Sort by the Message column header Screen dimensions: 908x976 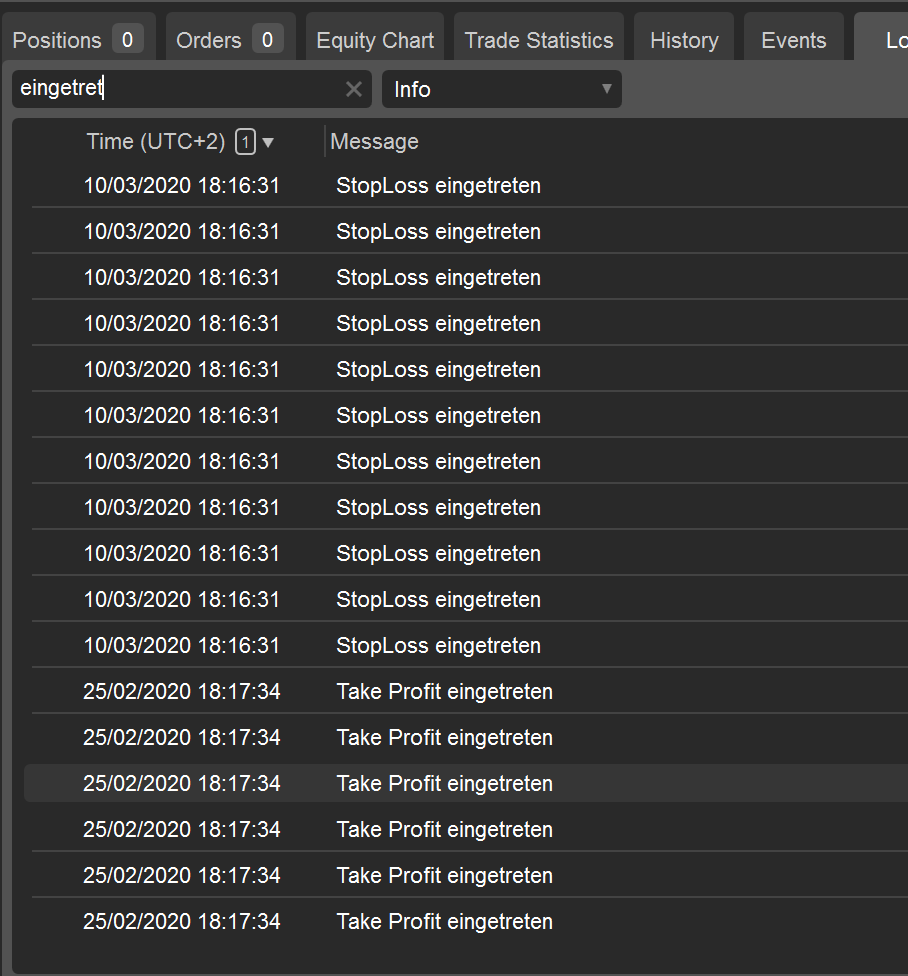point(374,142)
